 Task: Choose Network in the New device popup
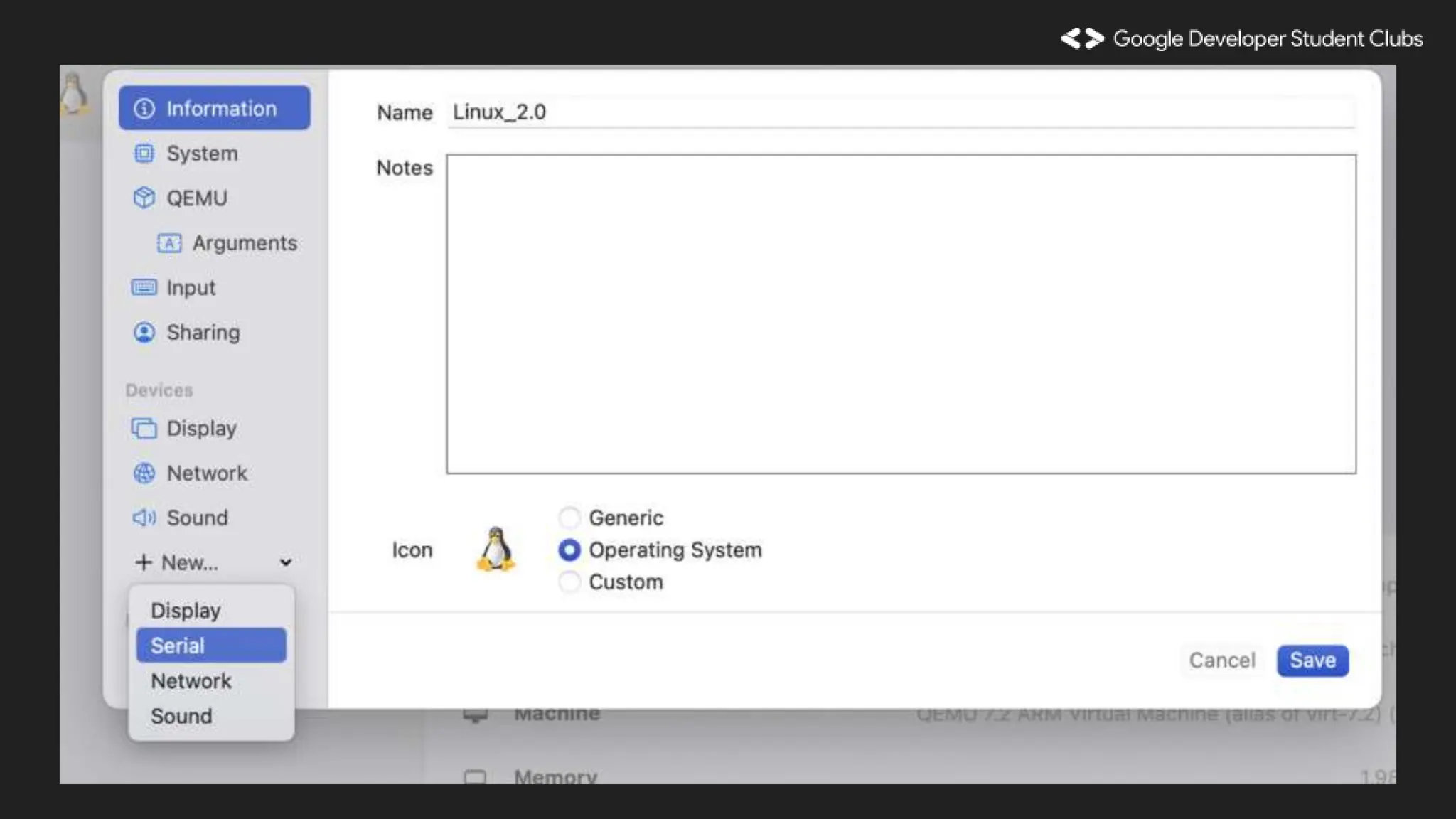click(191, 681)
